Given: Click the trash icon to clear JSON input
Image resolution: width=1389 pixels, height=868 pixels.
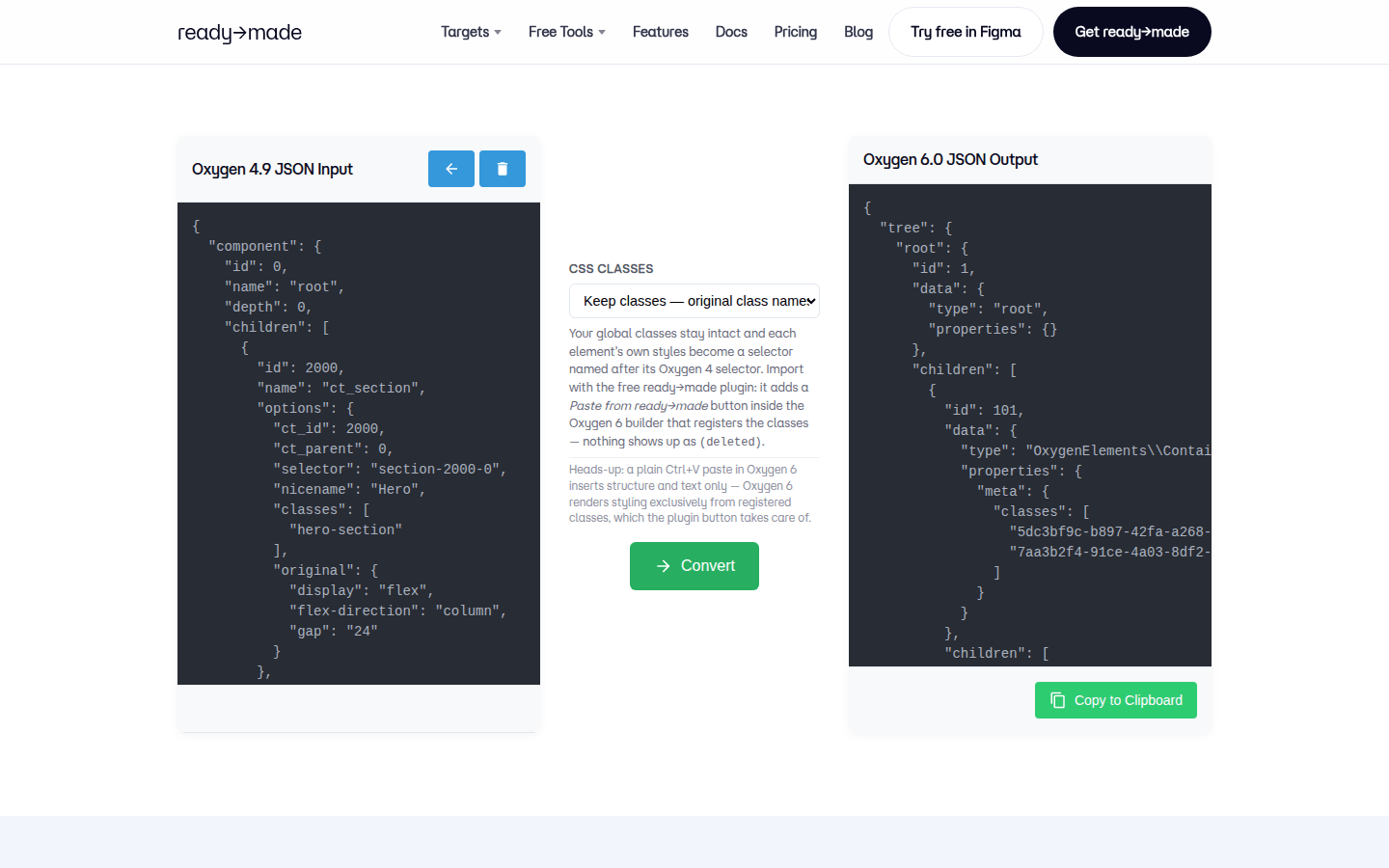Looking at the screenshot, I should coord(503,169).
